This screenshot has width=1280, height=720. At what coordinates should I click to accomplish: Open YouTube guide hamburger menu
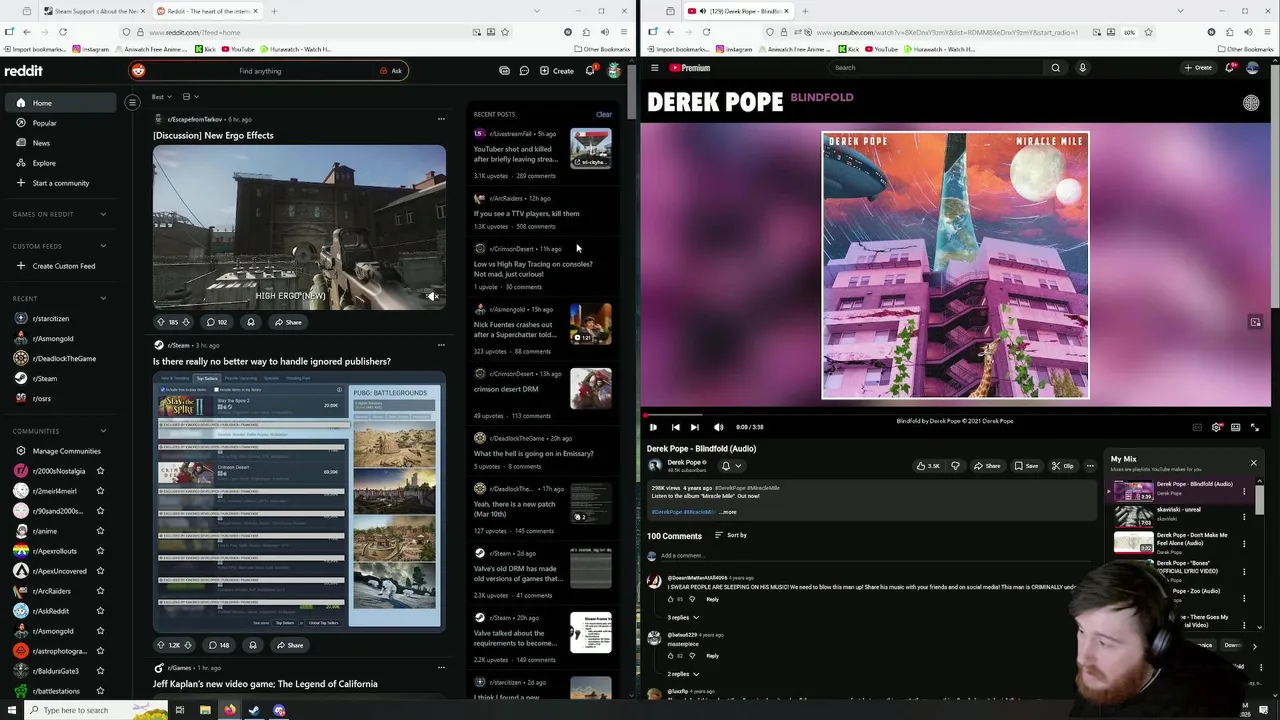654,68
